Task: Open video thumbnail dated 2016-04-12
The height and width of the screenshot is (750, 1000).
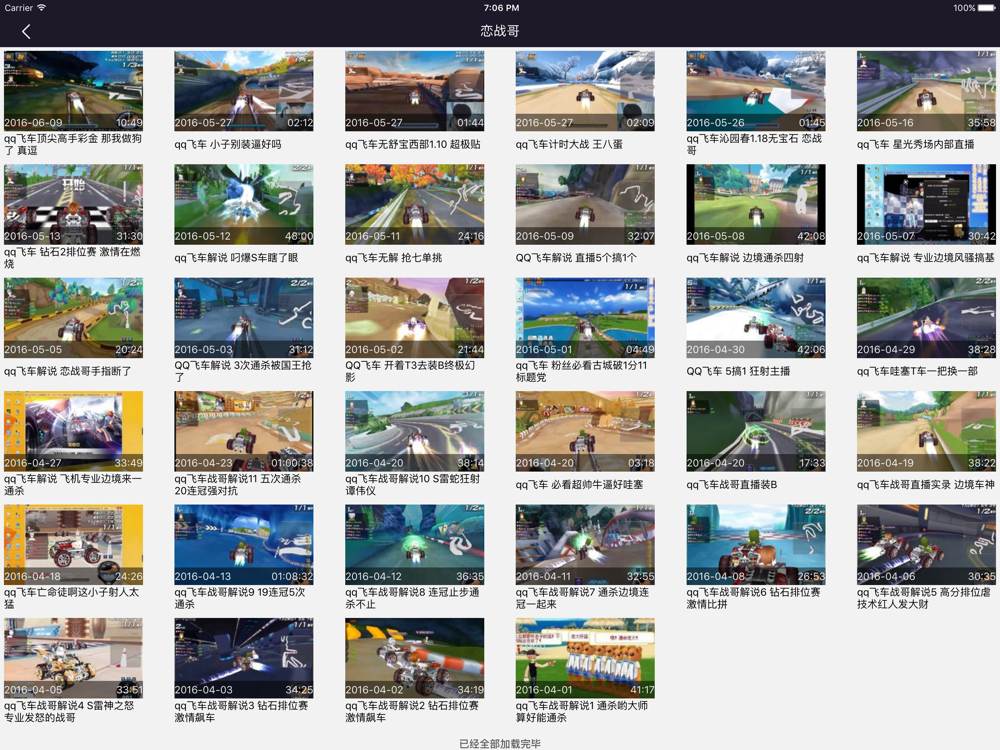Action: click(415, 545)
